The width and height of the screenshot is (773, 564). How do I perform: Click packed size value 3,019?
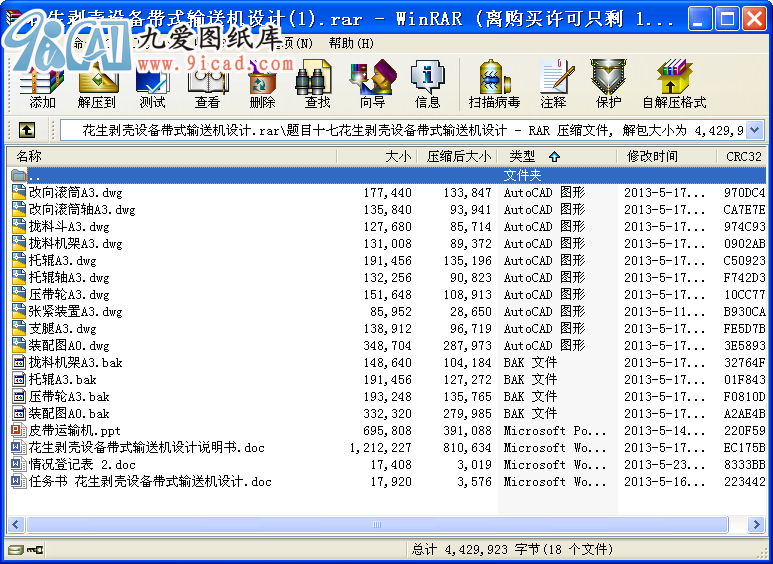pos(474,464)
